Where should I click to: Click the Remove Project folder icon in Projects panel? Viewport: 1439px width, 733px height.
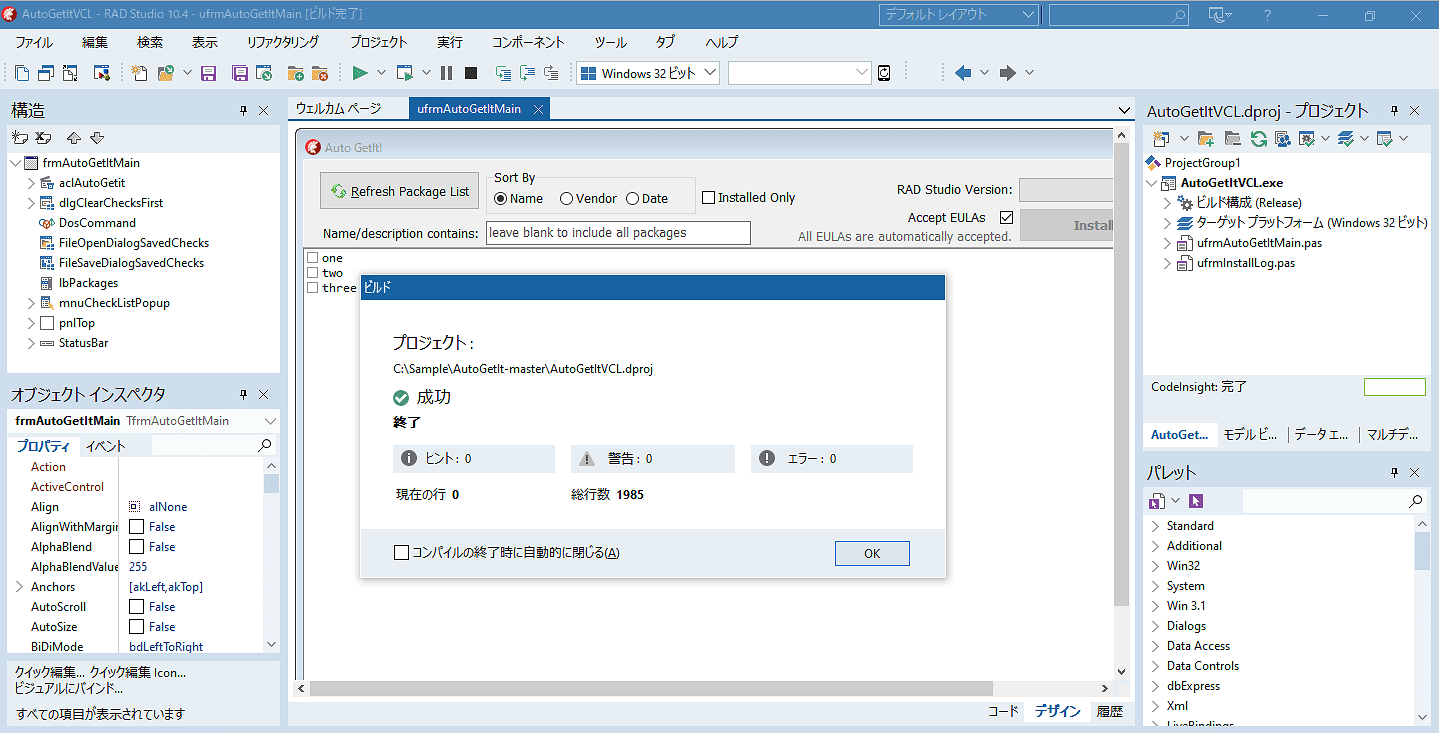click(x=1232, y=138)
